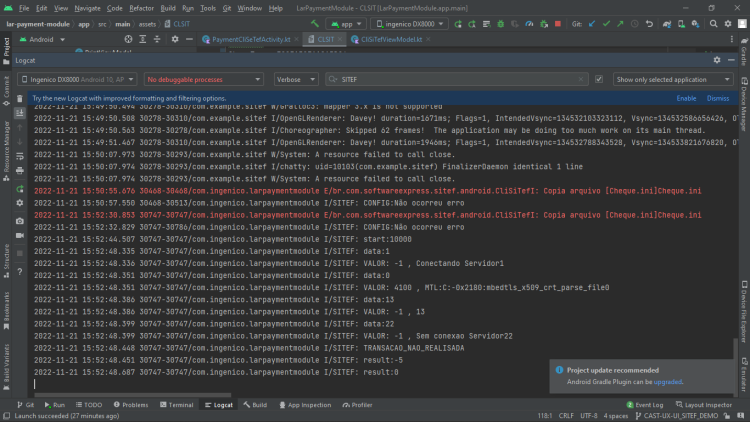Click Git Push green arrow

[620, 24]
